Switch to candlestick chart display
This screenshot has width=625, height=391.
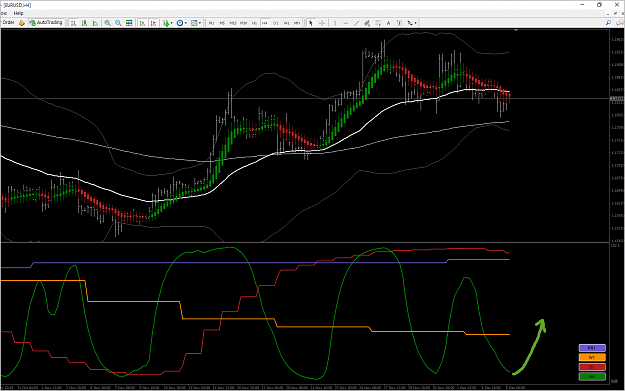coord(85,23)
